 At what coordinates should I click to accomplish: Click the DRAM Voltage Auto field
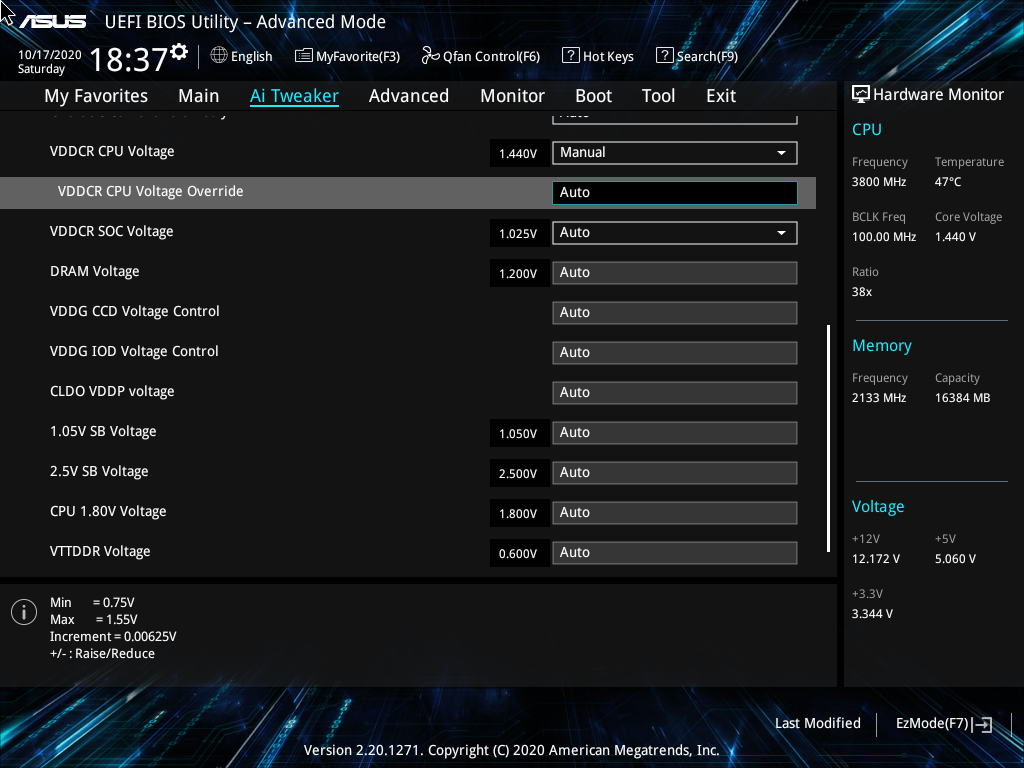(675, 273)
